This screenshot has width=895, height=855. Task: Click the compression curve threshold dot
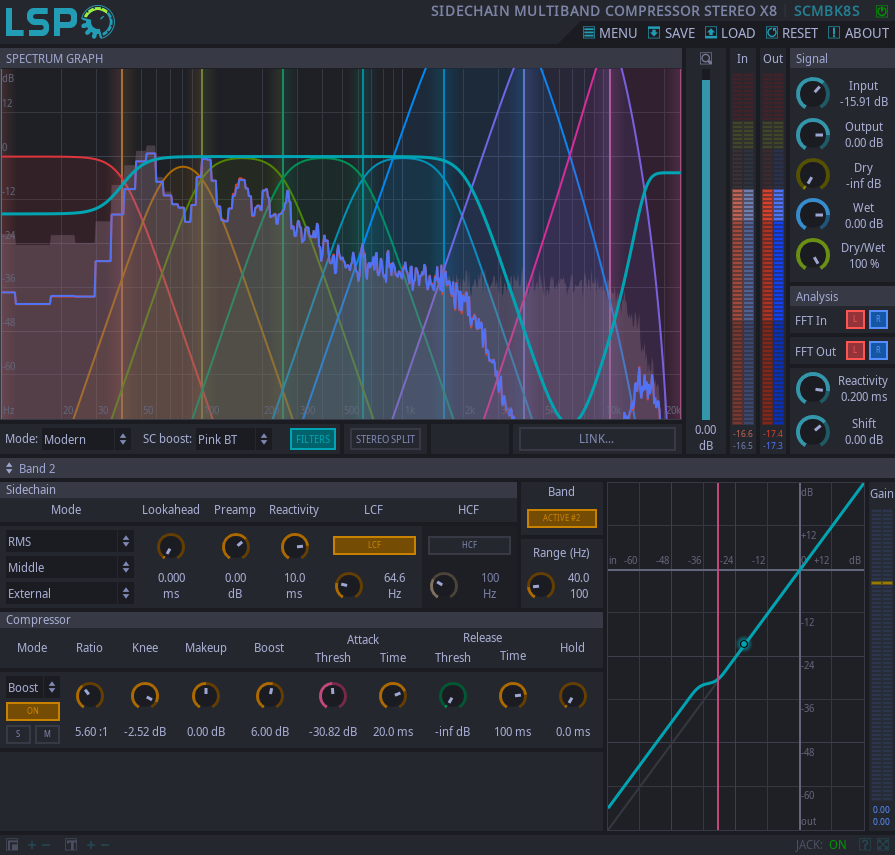[x=744, y=644]
